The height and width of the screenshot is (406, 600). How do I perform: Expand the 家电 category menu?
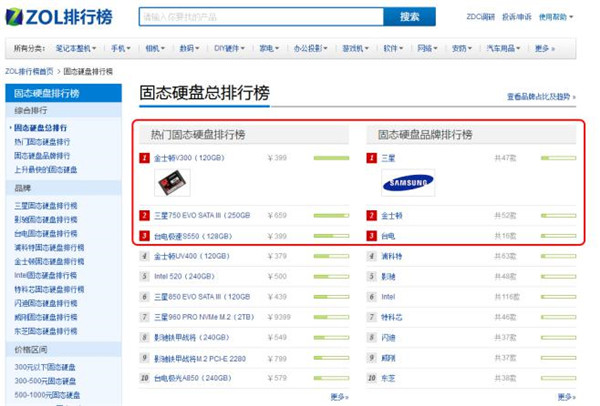click(x=269, y=48)
